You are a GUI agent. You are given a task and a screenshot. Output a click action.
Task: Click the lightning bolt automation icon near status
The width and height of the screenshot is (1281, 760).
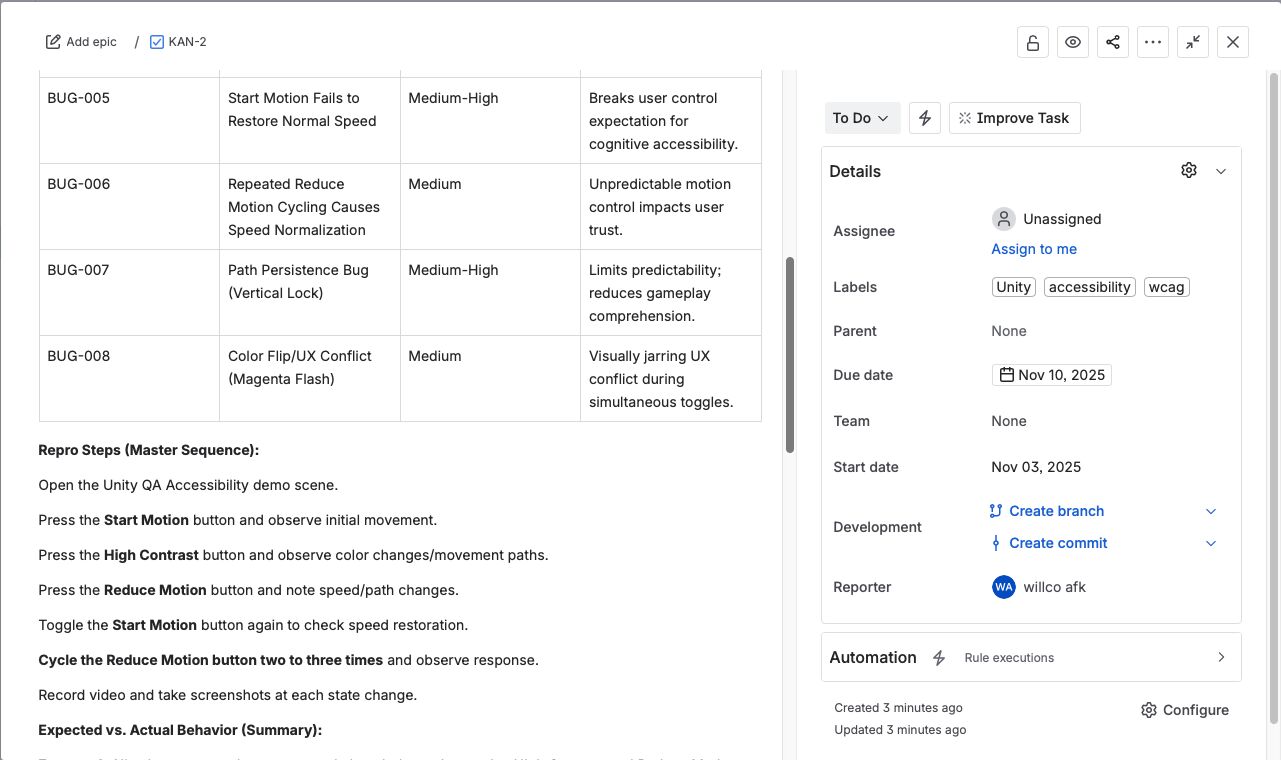point(925,118)
